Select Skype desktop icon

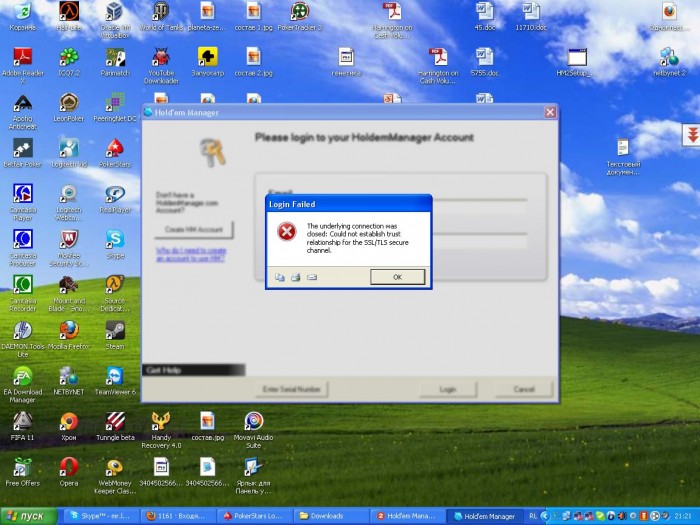click(115, 245)
